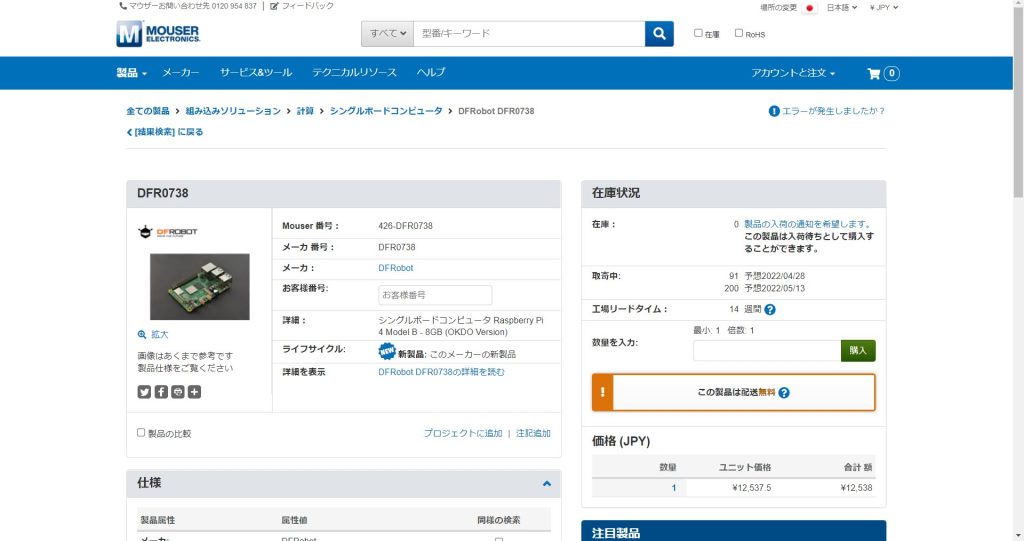Click the print icon below image
Screen dimensions: 1024x541
coord(178,391)
